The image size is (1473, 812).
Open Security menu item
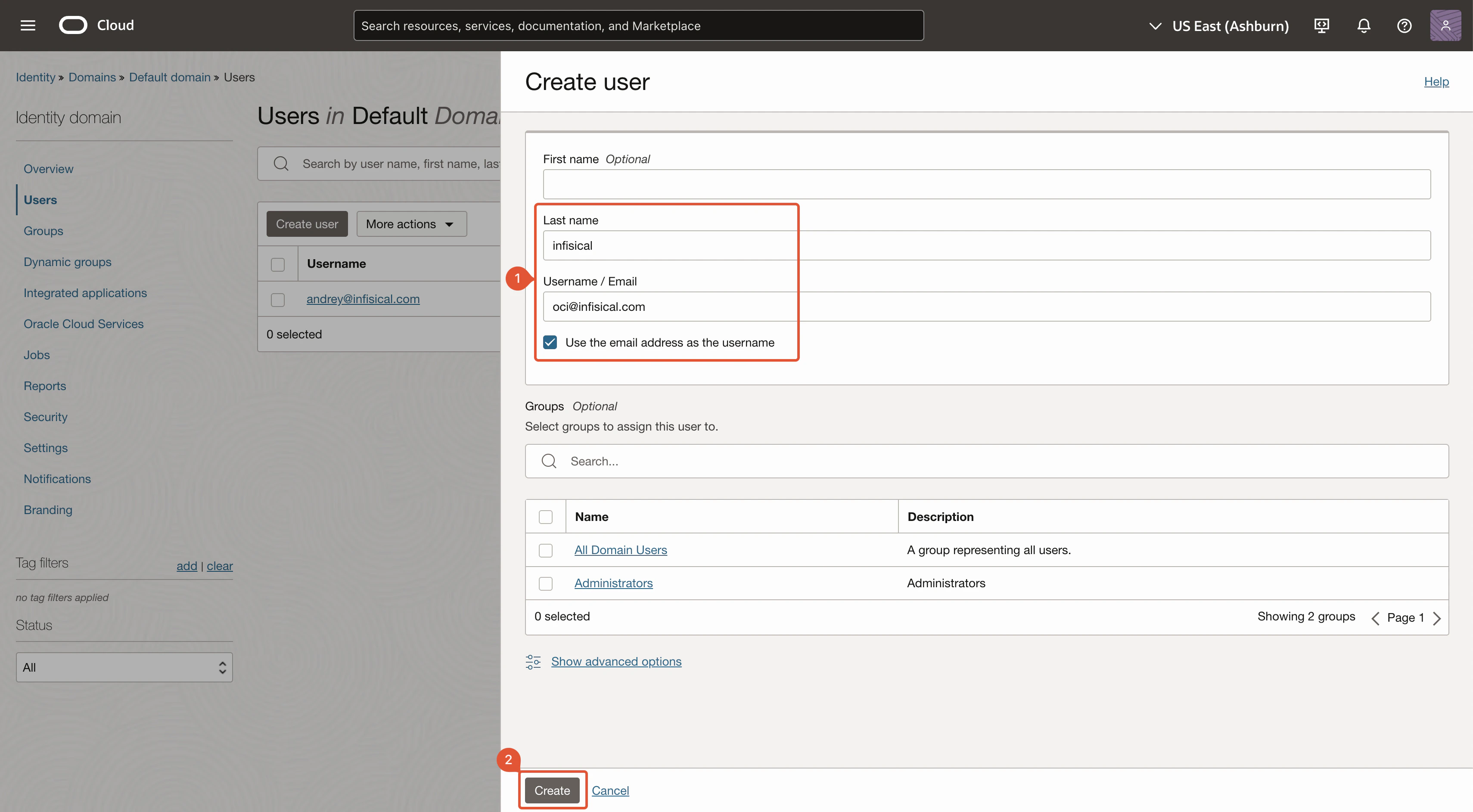click(45, 417)
